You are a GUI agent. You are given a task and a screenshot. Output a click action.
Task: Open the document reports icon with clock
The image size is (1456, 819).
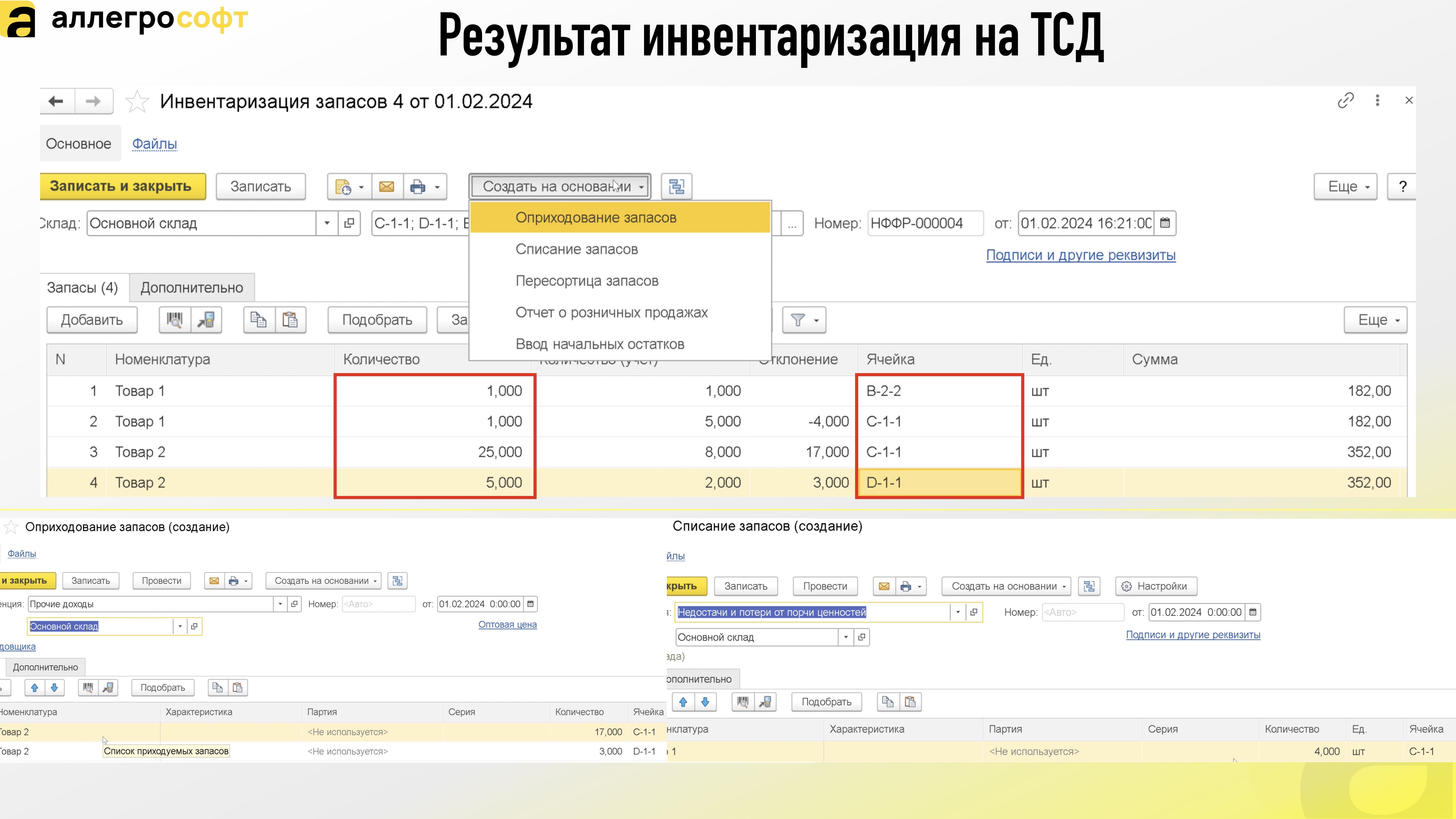click(343, 187)
